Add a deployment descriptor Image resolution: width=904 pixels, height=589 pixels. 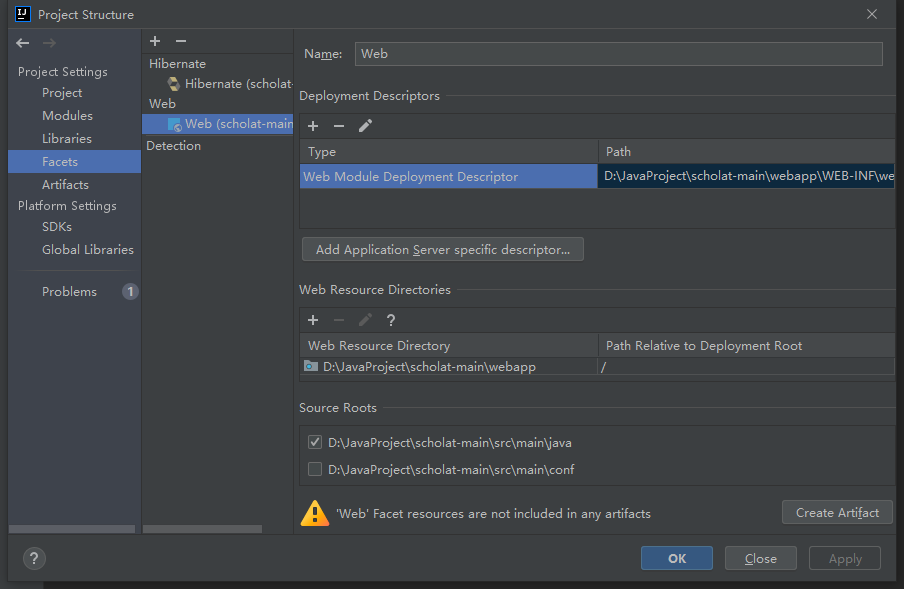[313, 126]
